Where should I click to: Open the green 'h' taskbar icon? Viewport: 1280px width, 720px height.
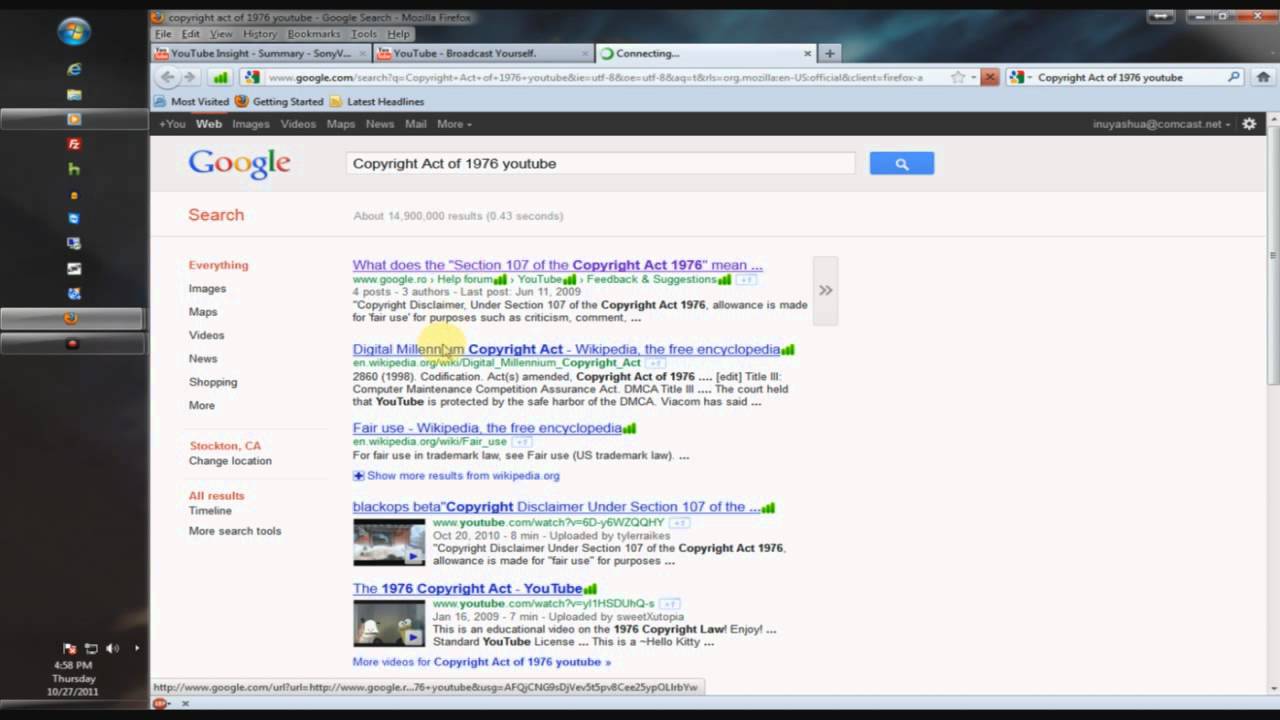tap(74, 169)
